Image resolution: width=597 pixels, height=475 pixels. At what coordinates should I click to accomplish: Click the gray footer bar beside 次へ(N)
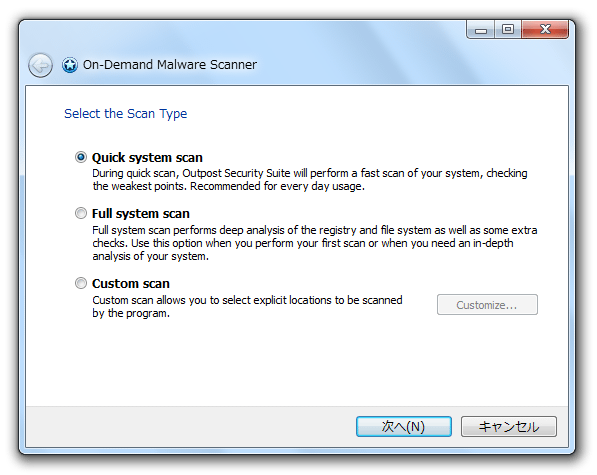190,427
